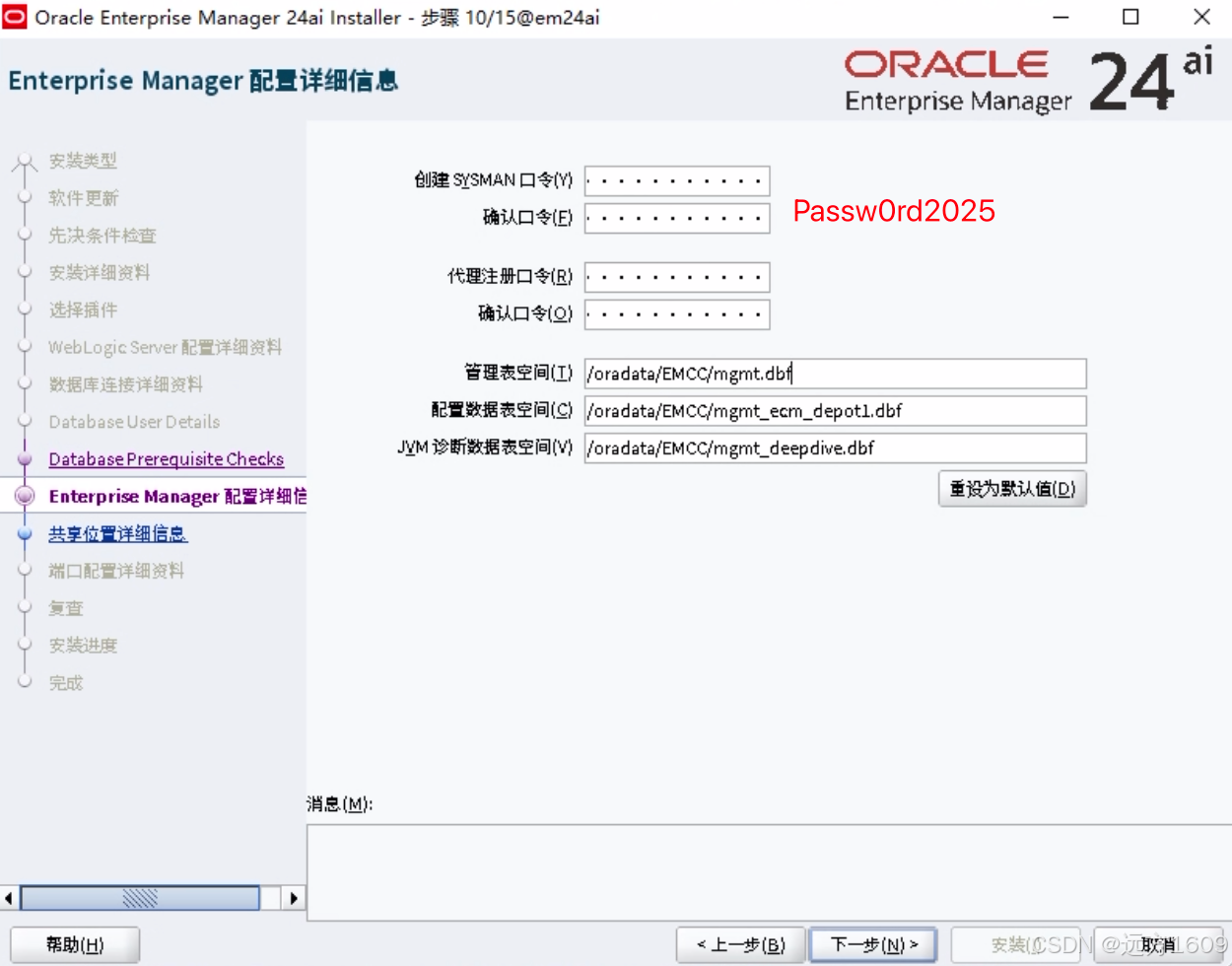Open installer help via 帮助(H) button
This screenshot has width=1232, height=966.
[x=76, y=944]
